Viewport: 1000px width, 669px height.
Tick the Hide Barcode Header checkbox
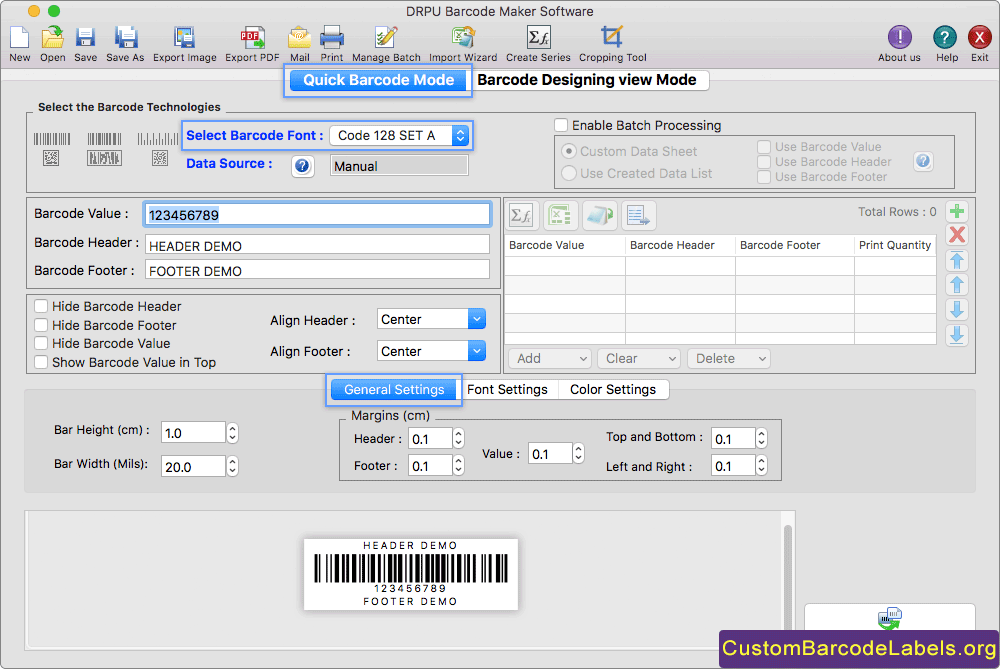[x=41, y=306]
